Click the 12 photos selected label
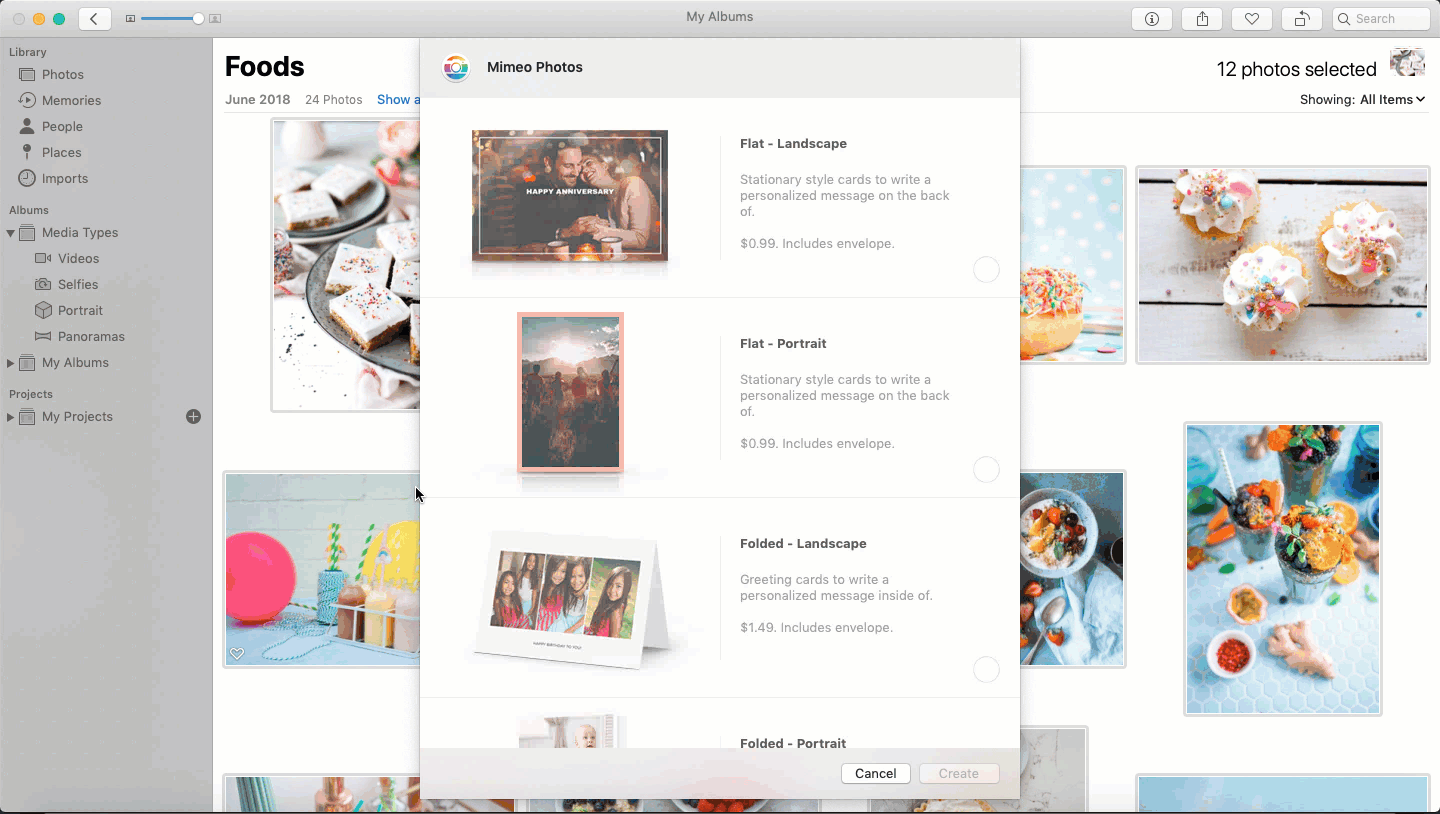 click(x=1296, y=69)
